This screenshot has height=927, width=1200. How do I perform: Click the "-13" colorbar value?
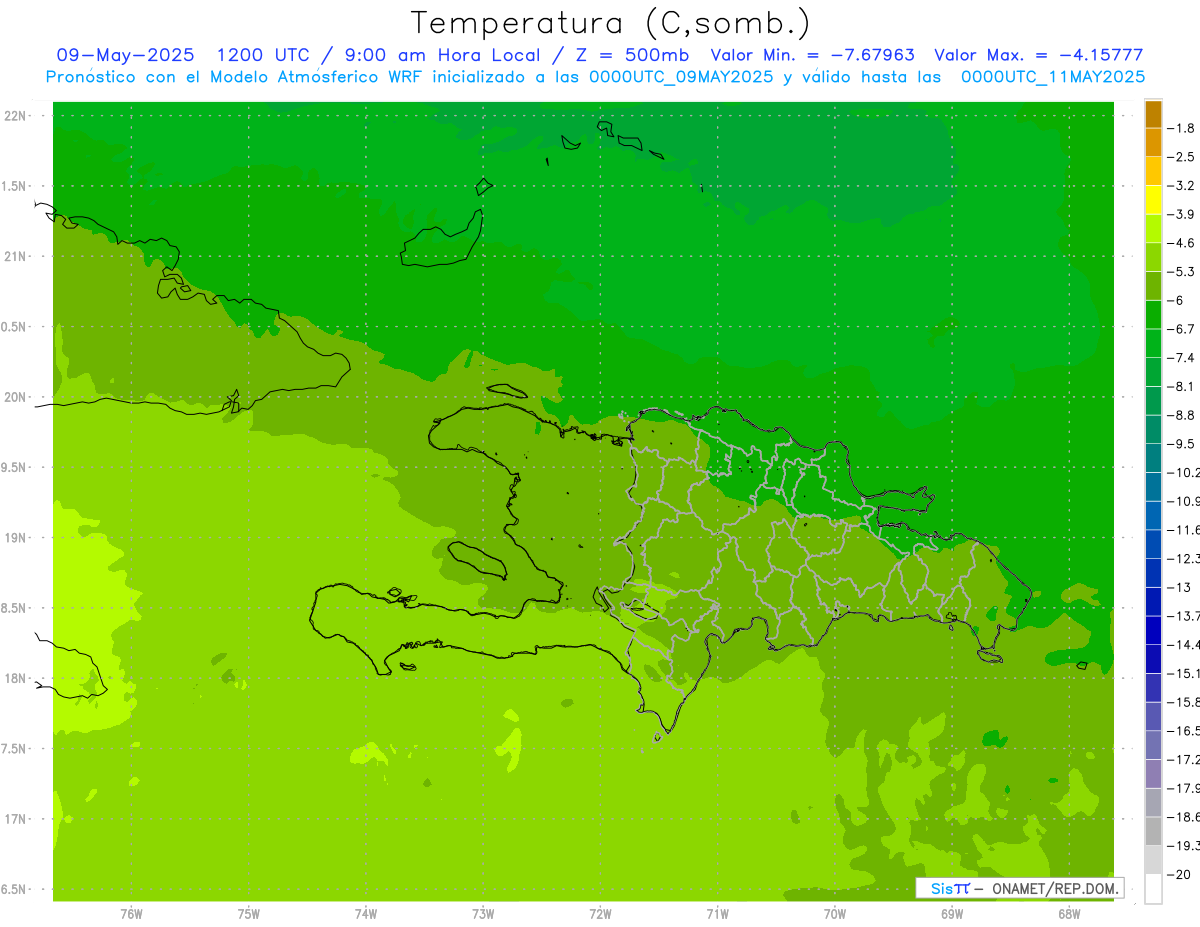click(1179, 587)
